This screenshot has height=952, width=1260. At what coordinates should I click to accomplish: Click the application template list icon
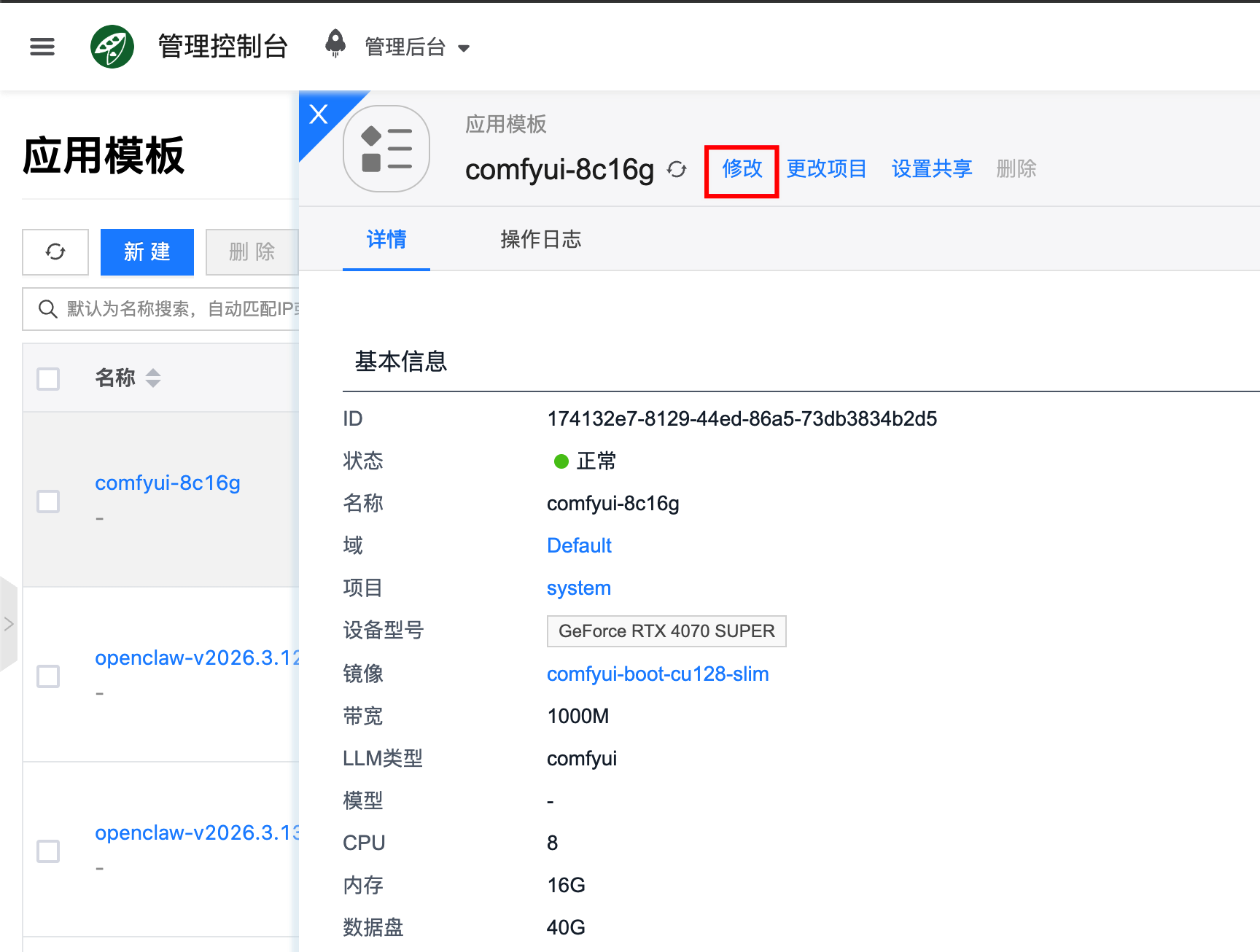coord(386,149)
